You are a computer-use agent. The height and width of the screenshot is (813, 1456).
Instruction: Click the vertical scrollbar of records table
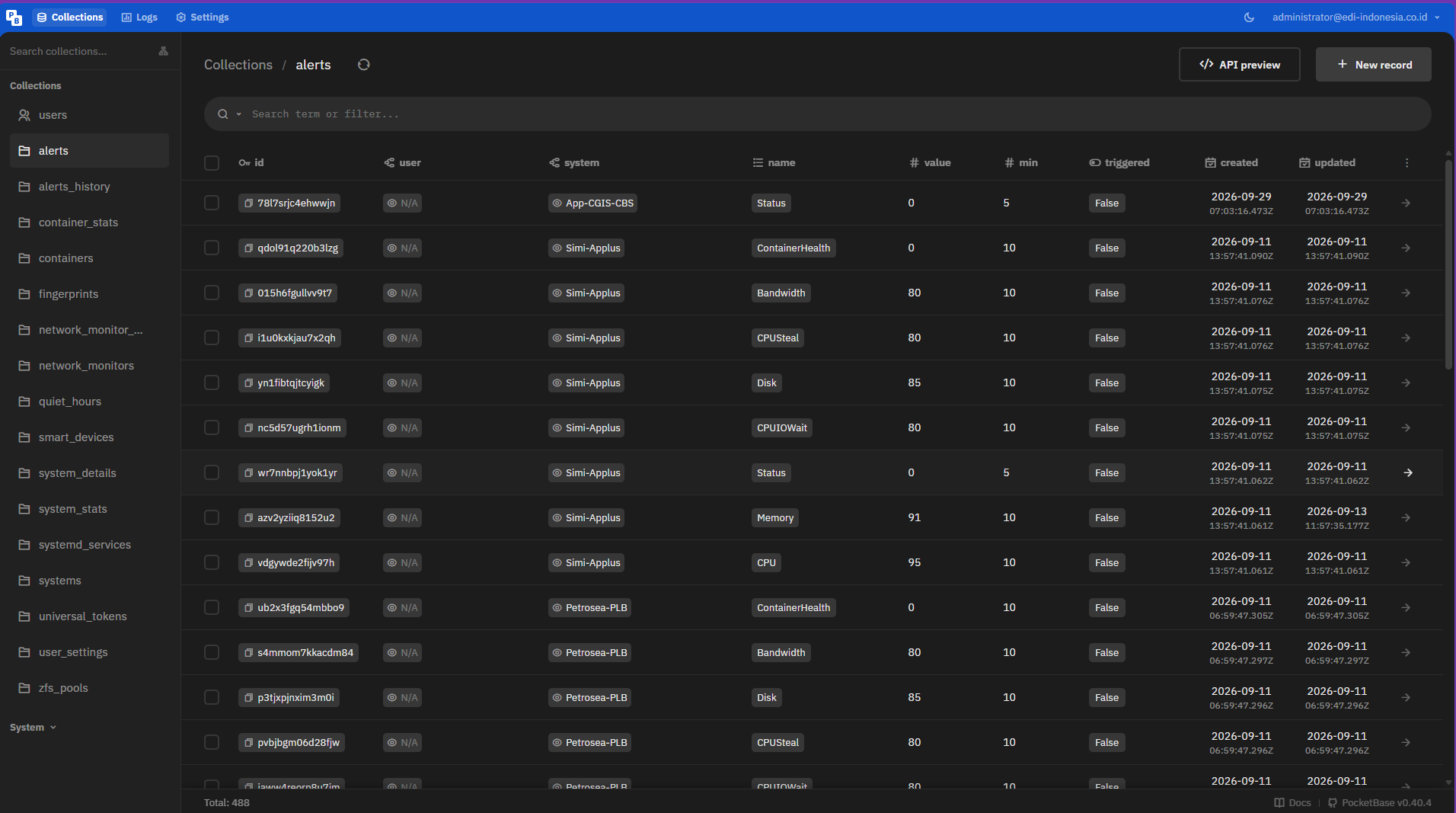click(1448, 264)
